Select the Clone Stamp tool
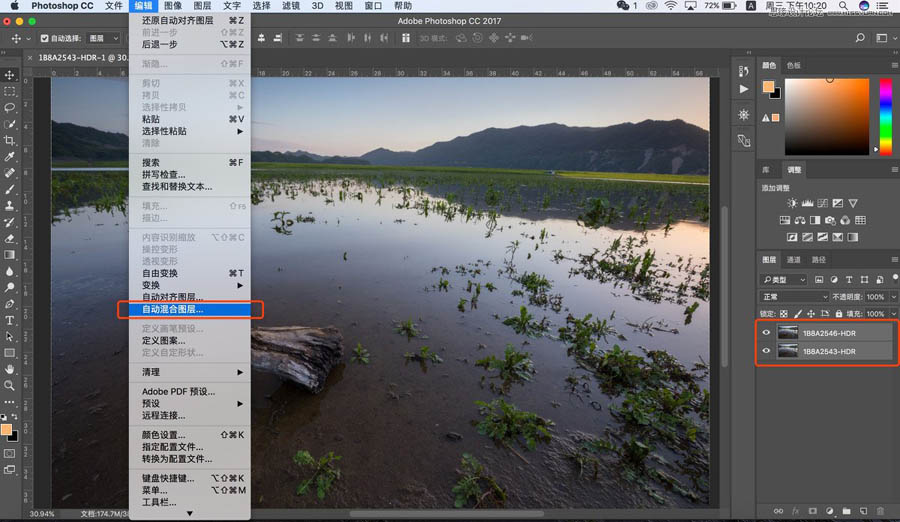The width and height of the screenshot is (900, 522). [x=10, y=206]
